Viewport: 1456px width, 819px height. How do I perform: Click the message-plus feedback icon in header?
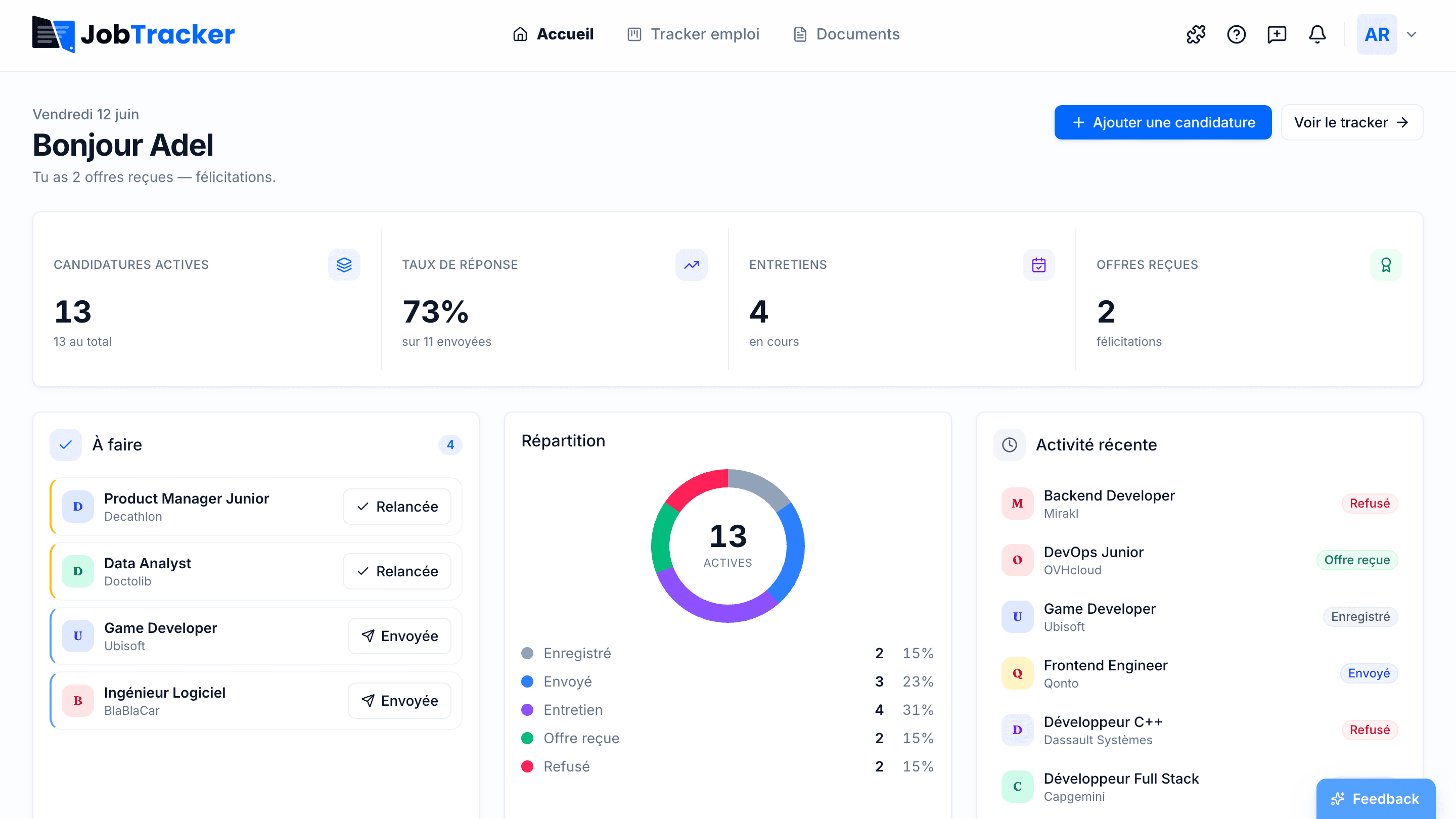1277,34
